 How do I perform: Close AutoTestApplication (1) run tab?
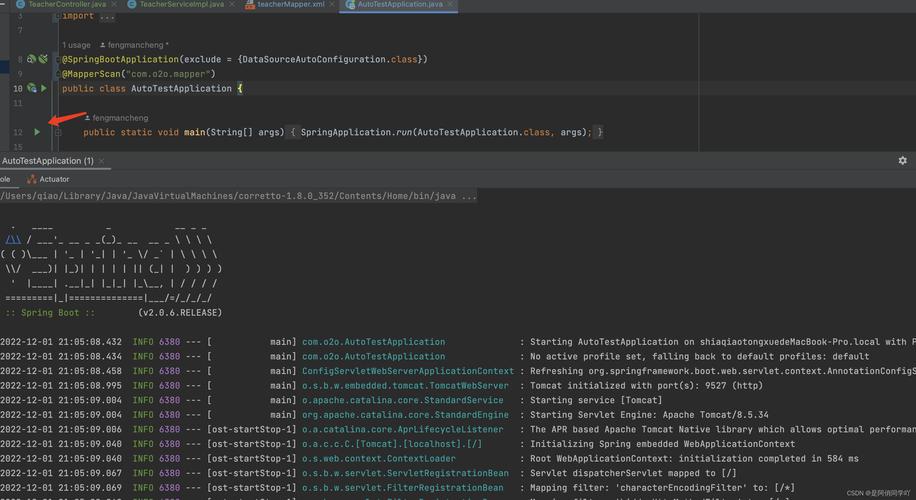[x=101, y=161]
